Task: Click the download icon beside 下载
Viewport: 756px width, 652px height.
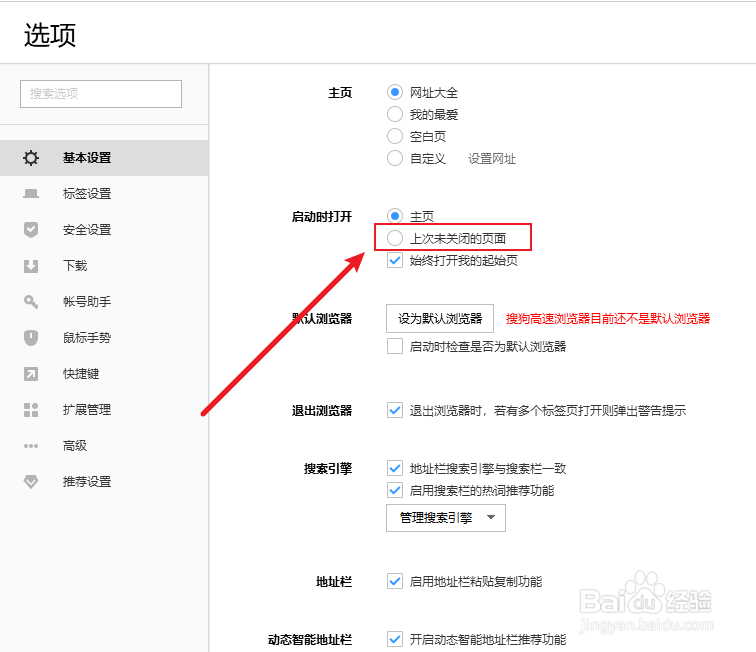Action: click(31, 266)
